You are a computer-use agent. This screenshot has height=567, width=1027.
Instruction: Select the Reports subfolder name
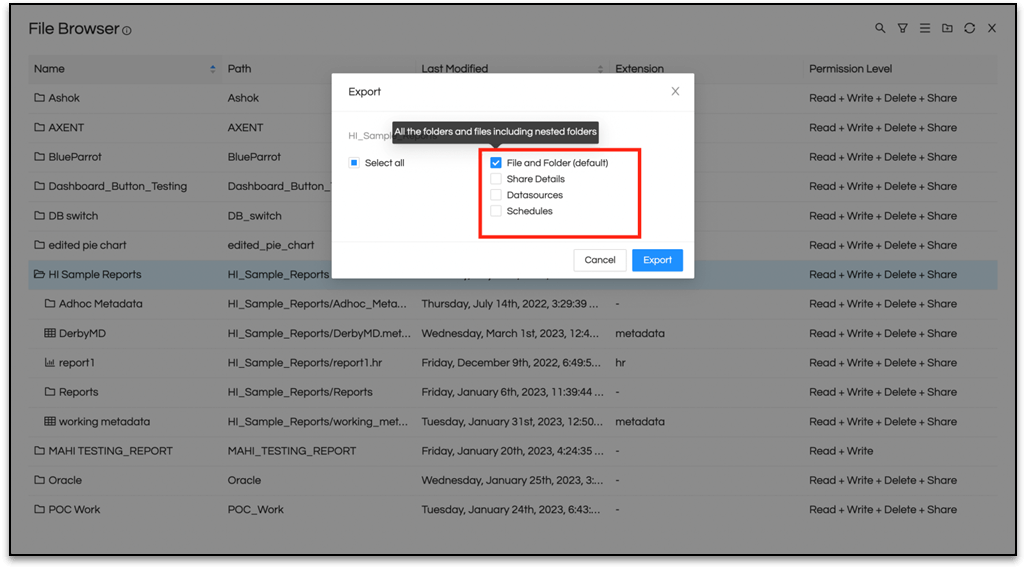click(79, 392)
